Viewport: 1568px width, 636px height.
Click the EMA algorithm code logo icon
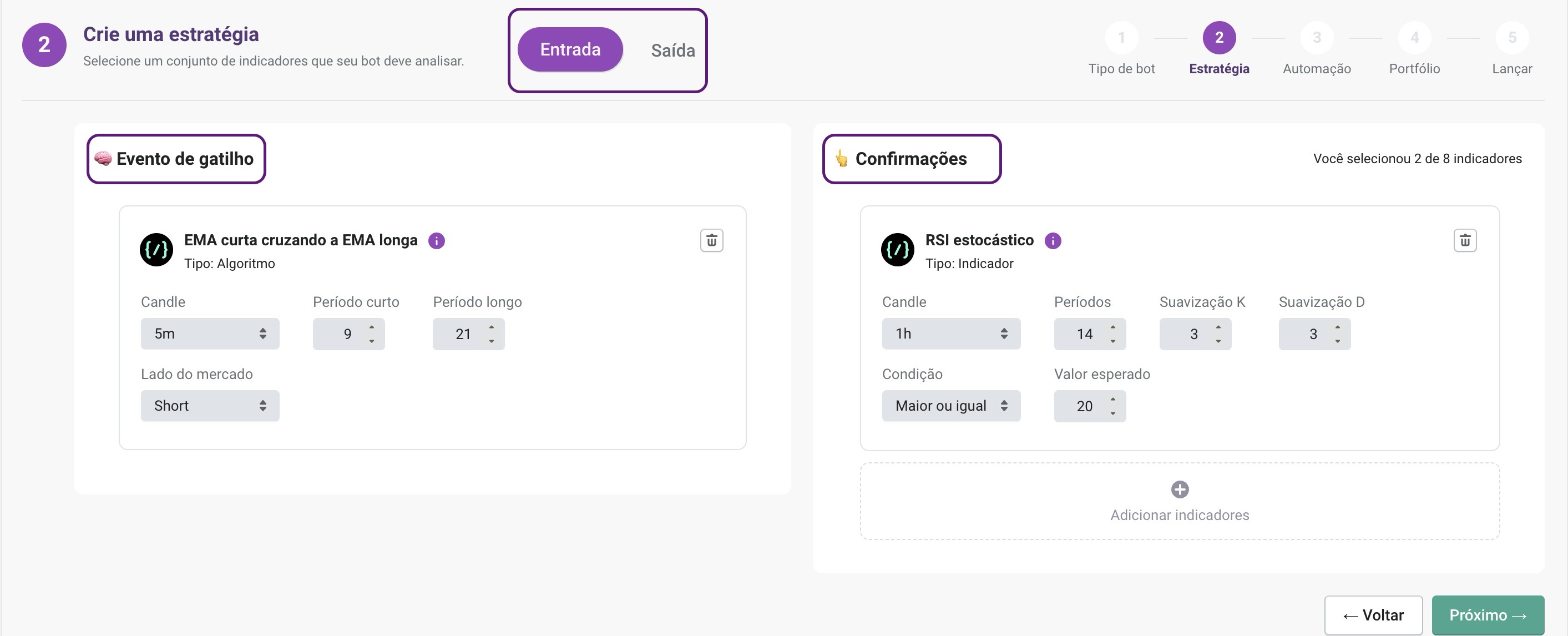[156, 250]
